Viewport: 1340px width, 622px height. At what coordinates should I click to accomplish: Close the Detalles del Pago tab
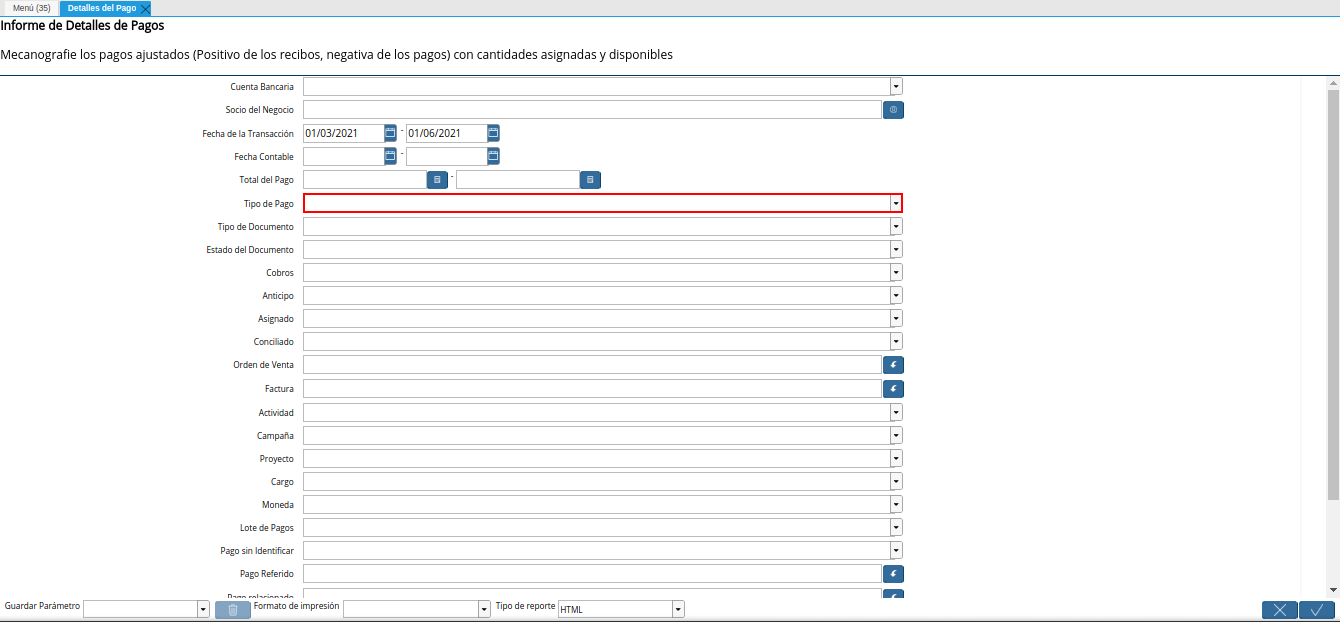[x=145, y=9]
